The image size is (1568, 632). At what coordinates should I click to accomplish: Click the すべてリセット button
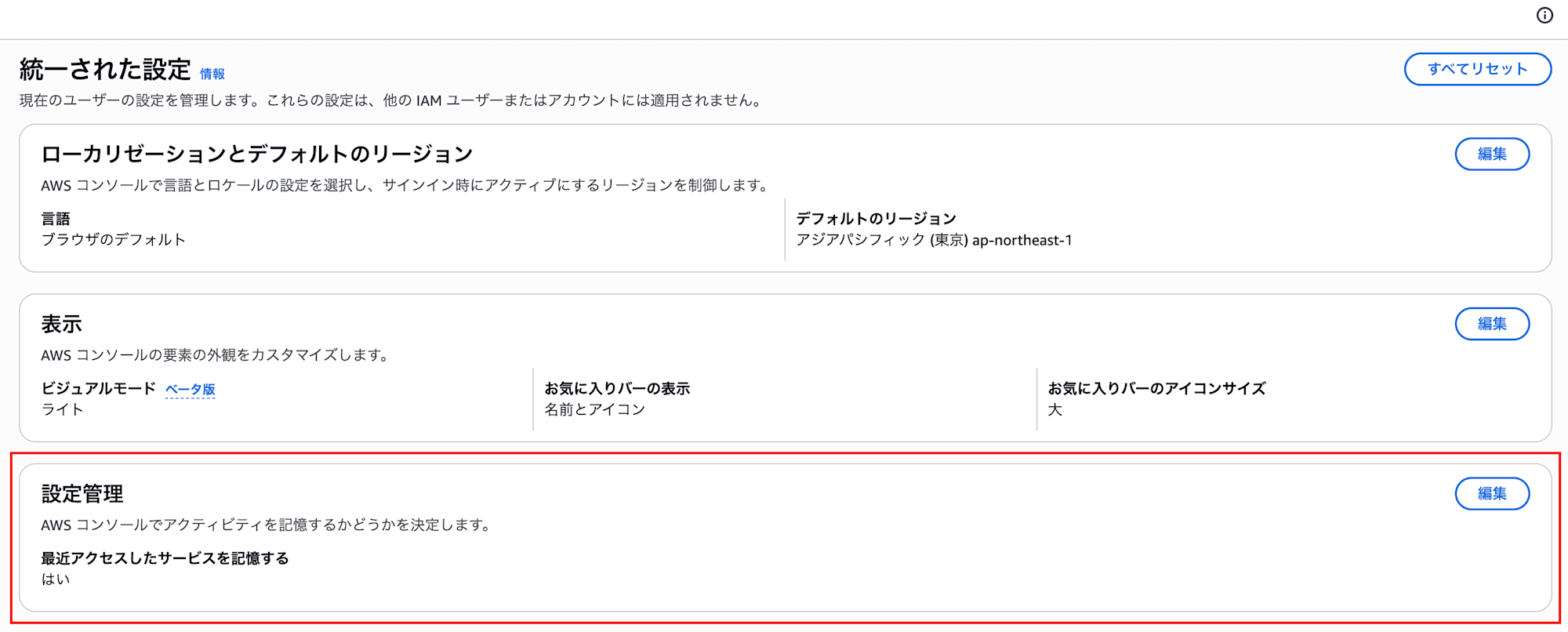tap(1477, 69)
